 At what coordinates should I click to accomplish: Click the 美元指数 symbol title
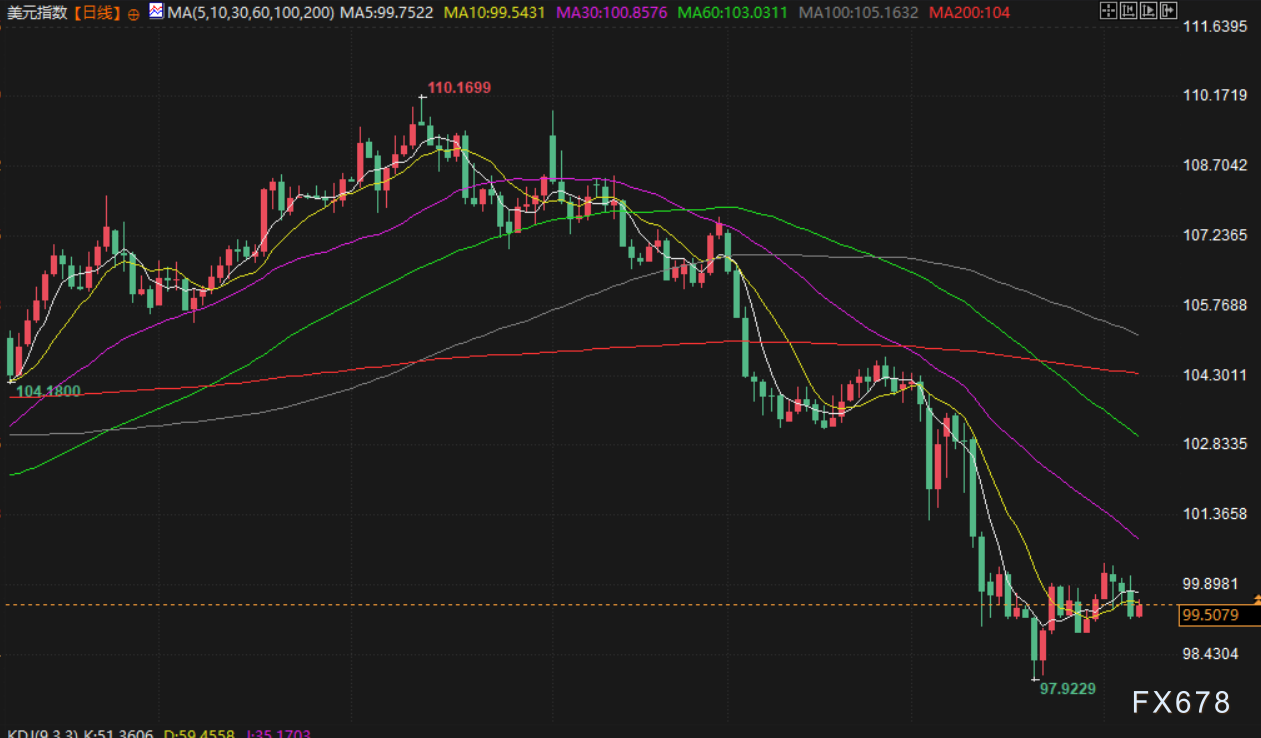click(37, 13)
